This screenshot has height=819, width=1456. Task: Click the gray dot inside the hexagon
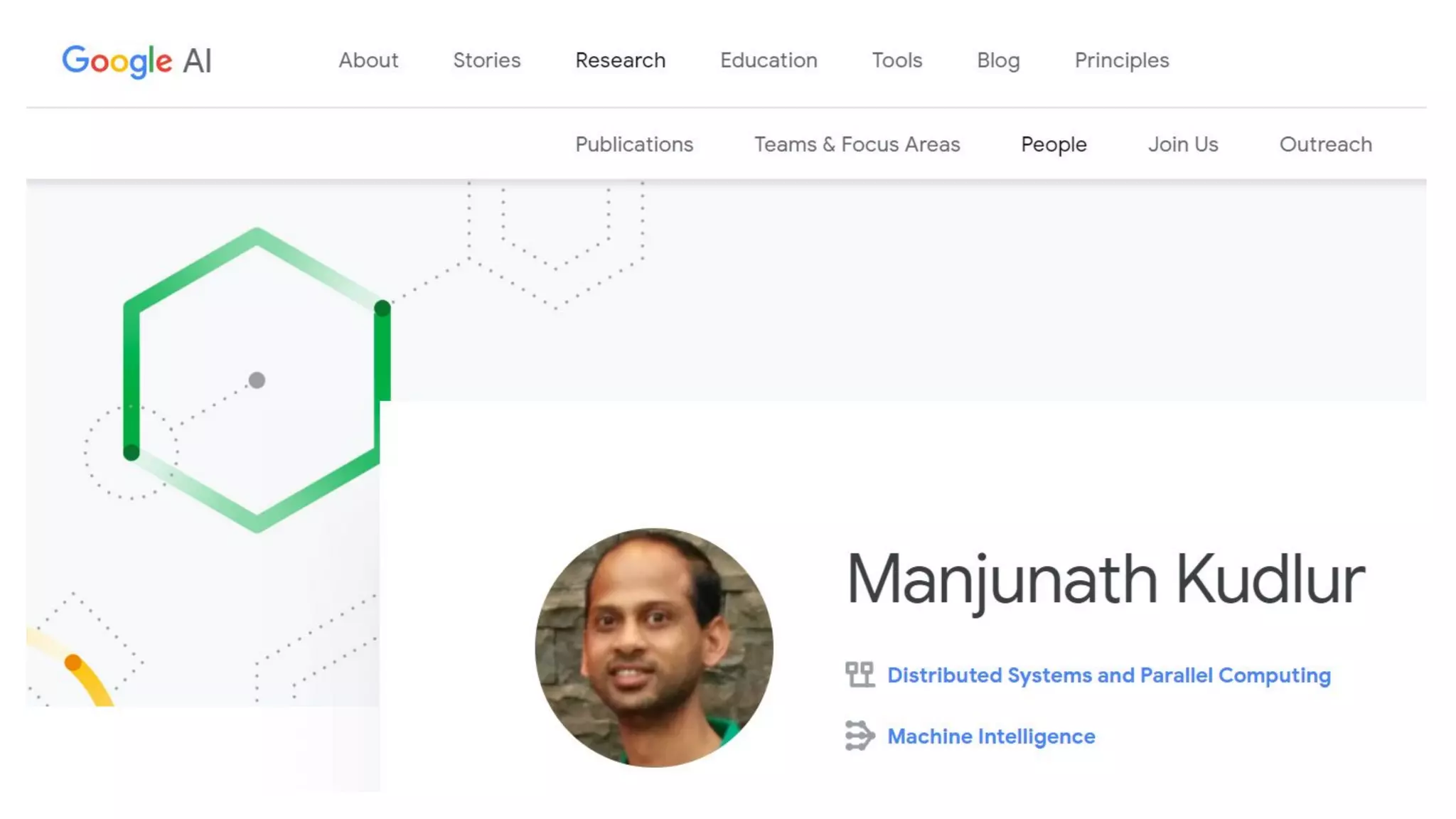[x=257, y=380]
